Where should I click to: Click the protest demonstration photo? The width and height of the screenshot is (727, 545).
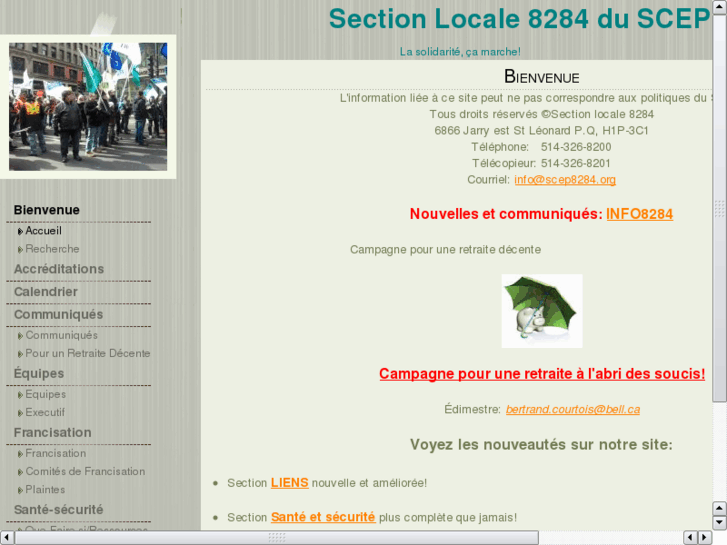tap(88, 107)
